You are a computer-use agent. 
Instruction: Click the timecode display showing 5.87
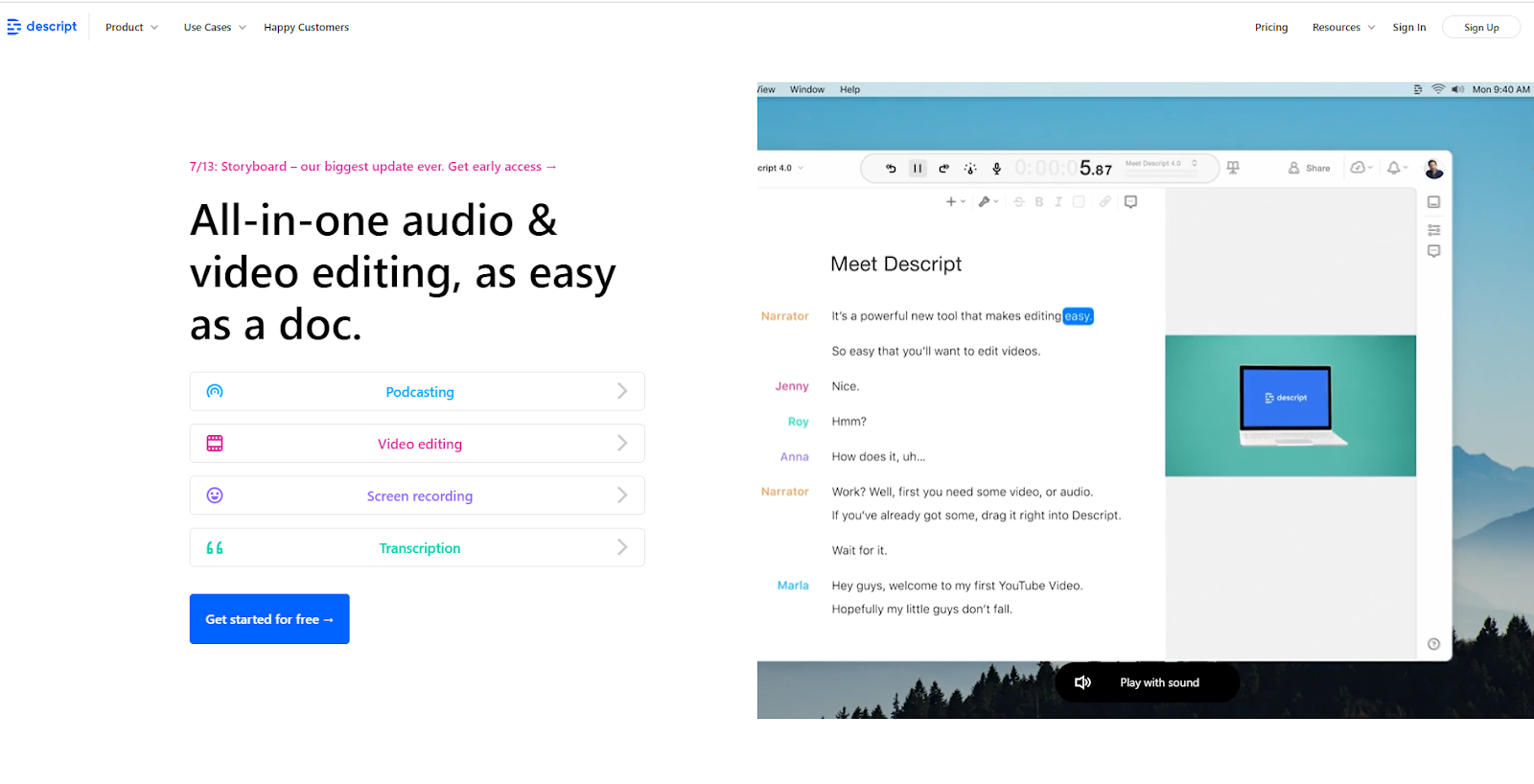point(1063,169)
